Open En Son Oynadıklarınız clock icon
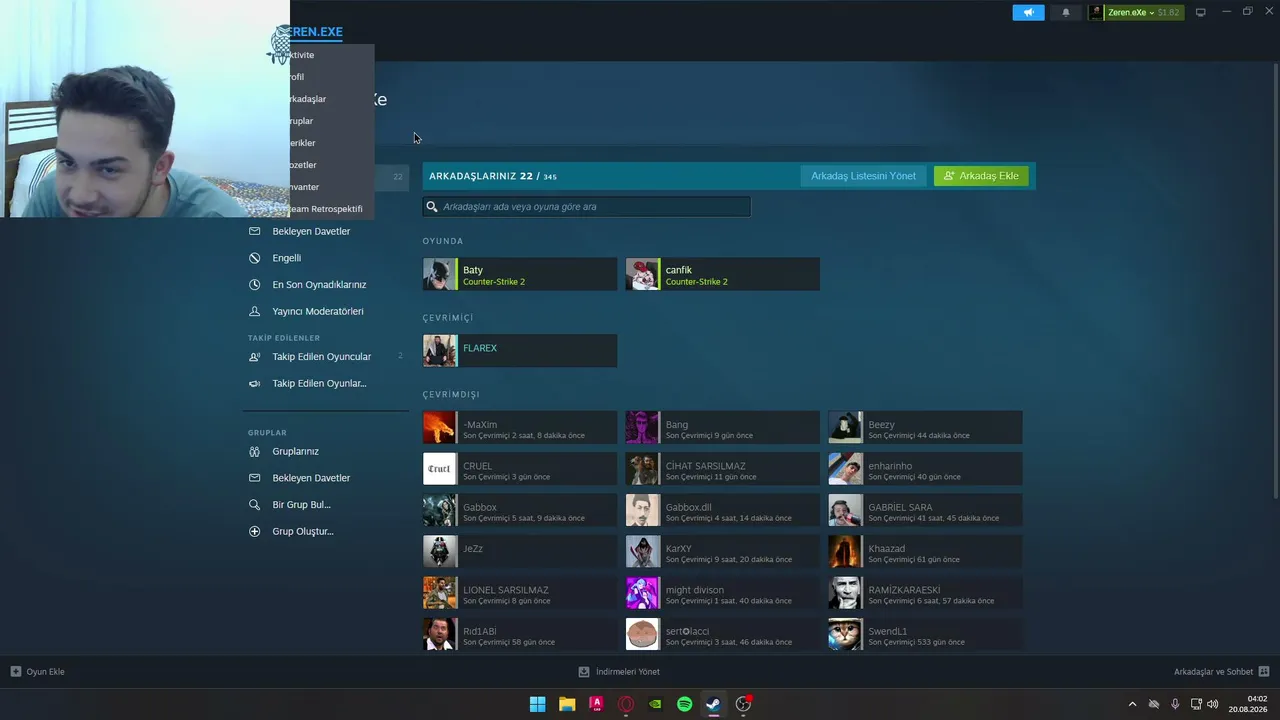The image size is (1280, 720). pyautogui.click(x=254, y=285)
